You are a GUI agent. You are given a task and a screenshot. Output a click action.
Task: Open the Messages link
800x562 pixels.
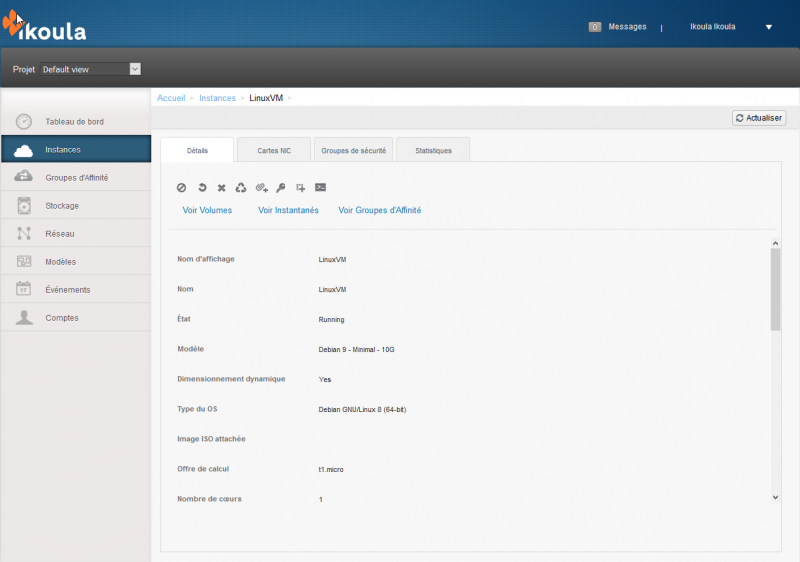coord(627,27)
